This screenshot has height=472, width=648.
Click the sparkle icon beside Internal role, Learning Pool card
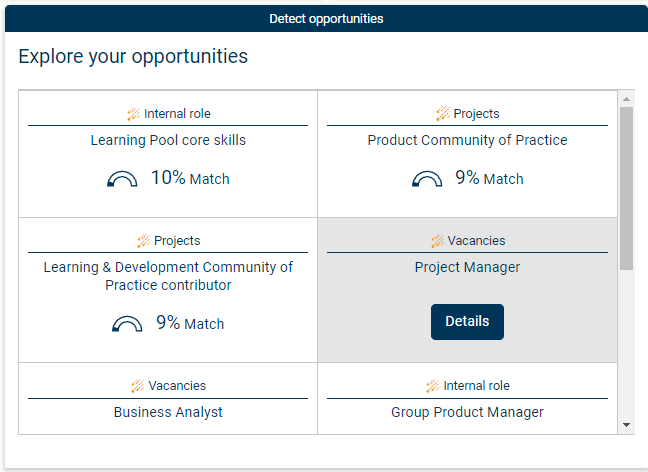(133, 114)
